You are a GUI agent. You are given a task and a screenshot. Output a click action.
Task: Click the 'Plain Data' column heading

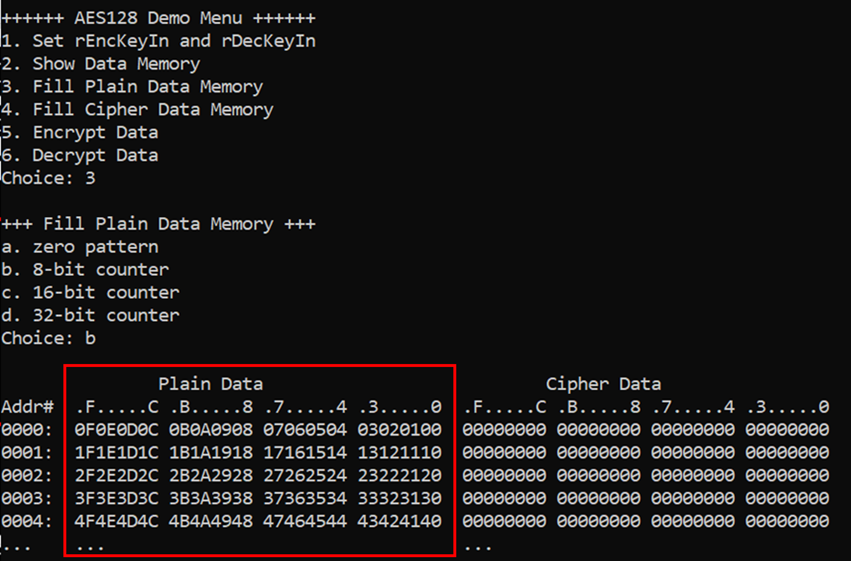[x=211, y=384]
